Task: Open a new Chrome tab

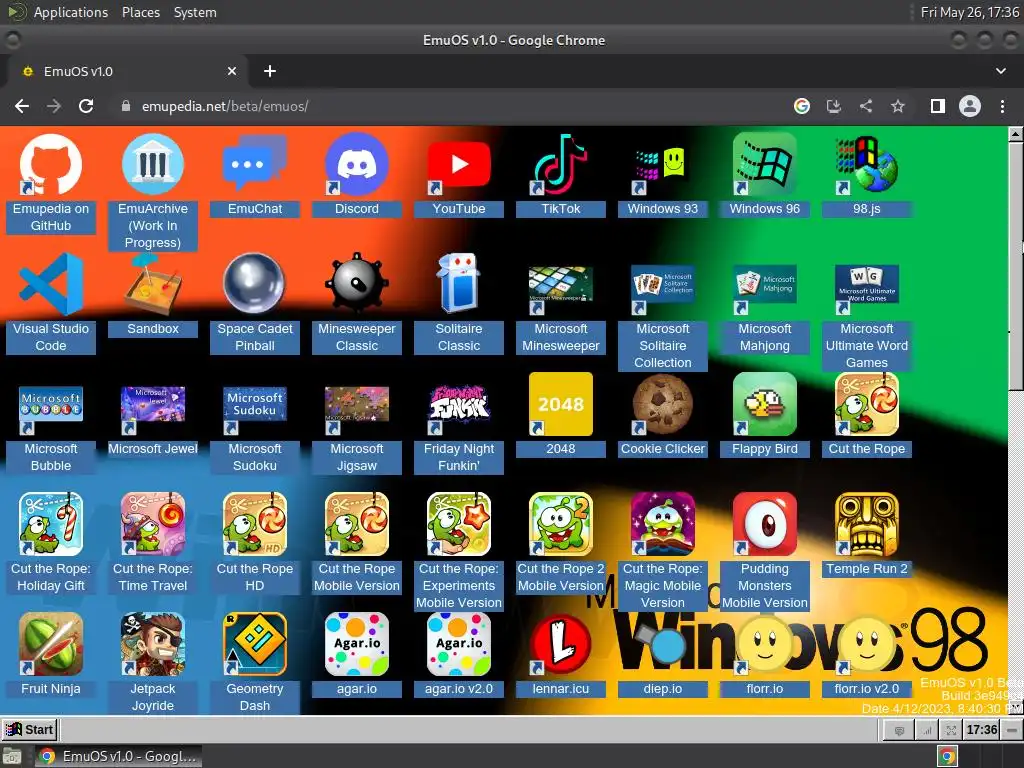Action: 270,71
